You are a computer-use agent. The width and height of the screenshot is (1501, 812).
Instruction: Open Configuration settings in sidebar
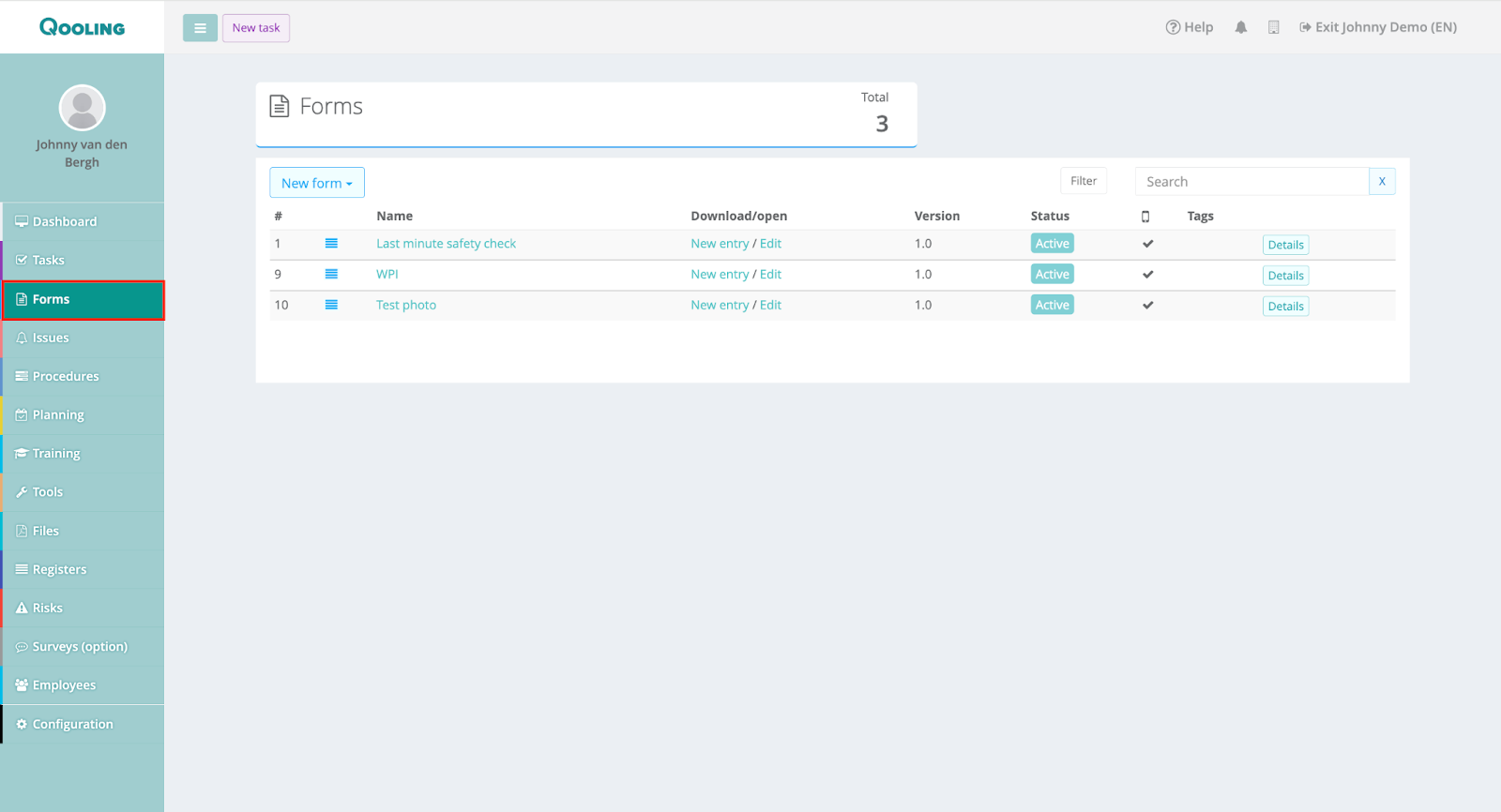click(83, 724)
